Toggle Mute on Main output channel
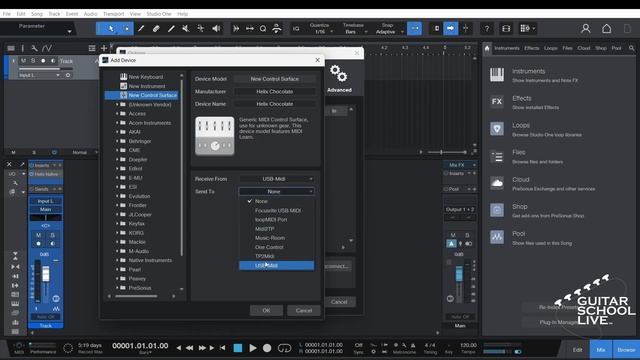640x360 pixels. tap(453, 236)
